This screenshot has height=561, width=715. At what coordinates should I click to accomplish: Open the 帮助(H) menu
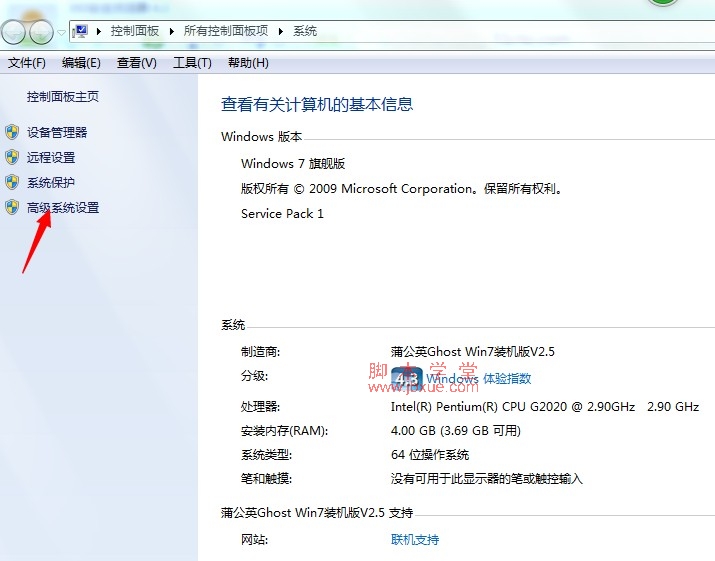click(x=248, y=62)
